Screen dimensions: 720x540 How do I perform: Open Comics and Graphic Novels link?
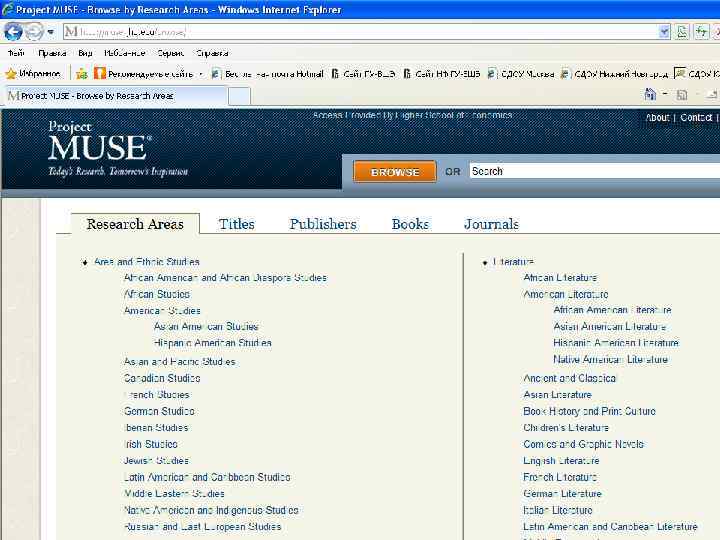[x=583, y=444]
